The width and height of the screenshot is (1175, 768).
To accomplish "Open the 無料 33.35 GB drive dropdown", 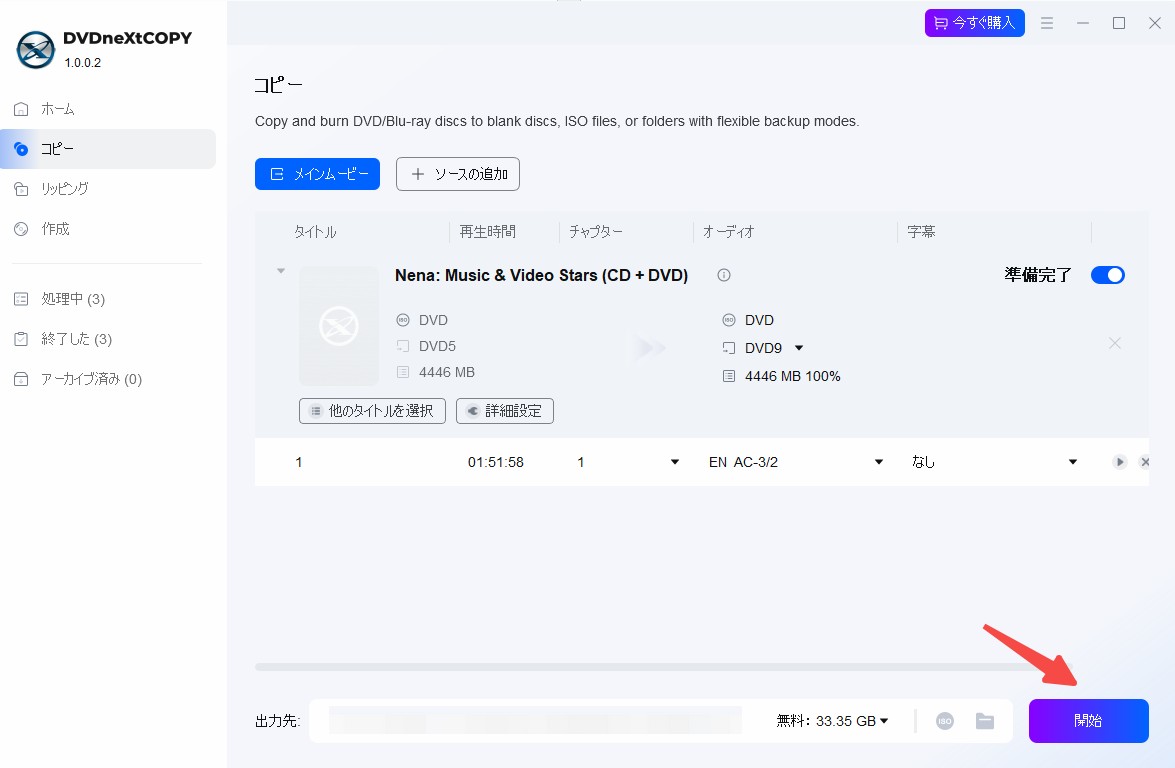I will (x=832, y=721).
